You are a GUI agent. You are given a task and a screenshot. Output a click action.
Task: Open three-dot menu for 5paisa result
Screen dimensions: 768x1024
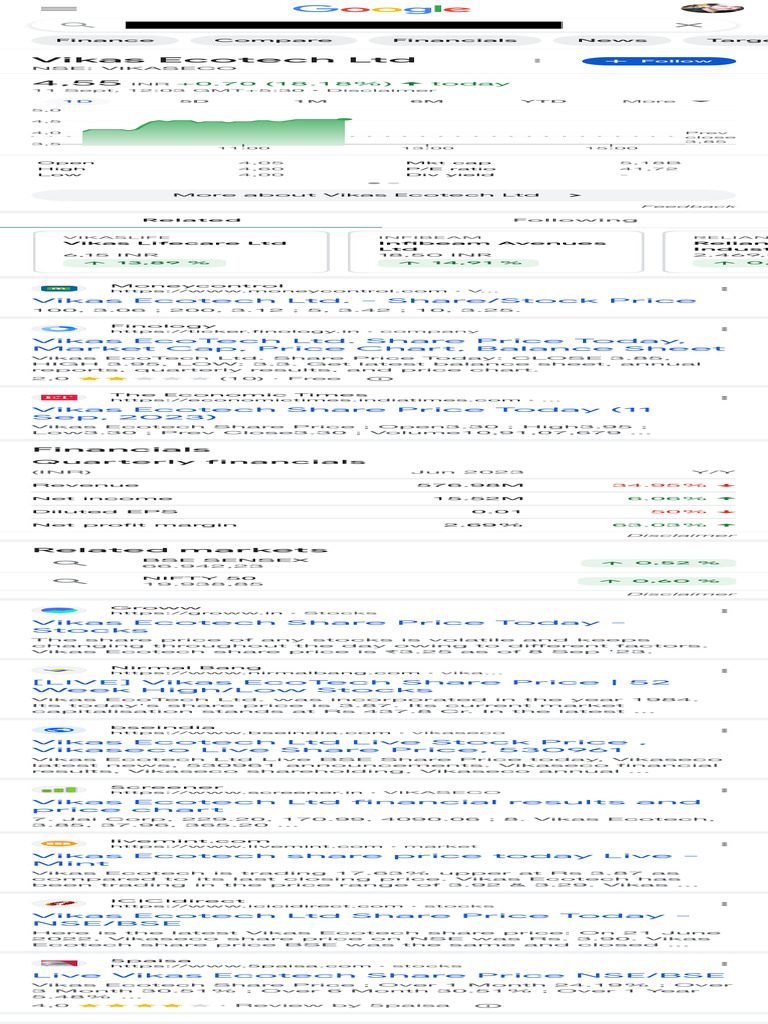(724, 965)
